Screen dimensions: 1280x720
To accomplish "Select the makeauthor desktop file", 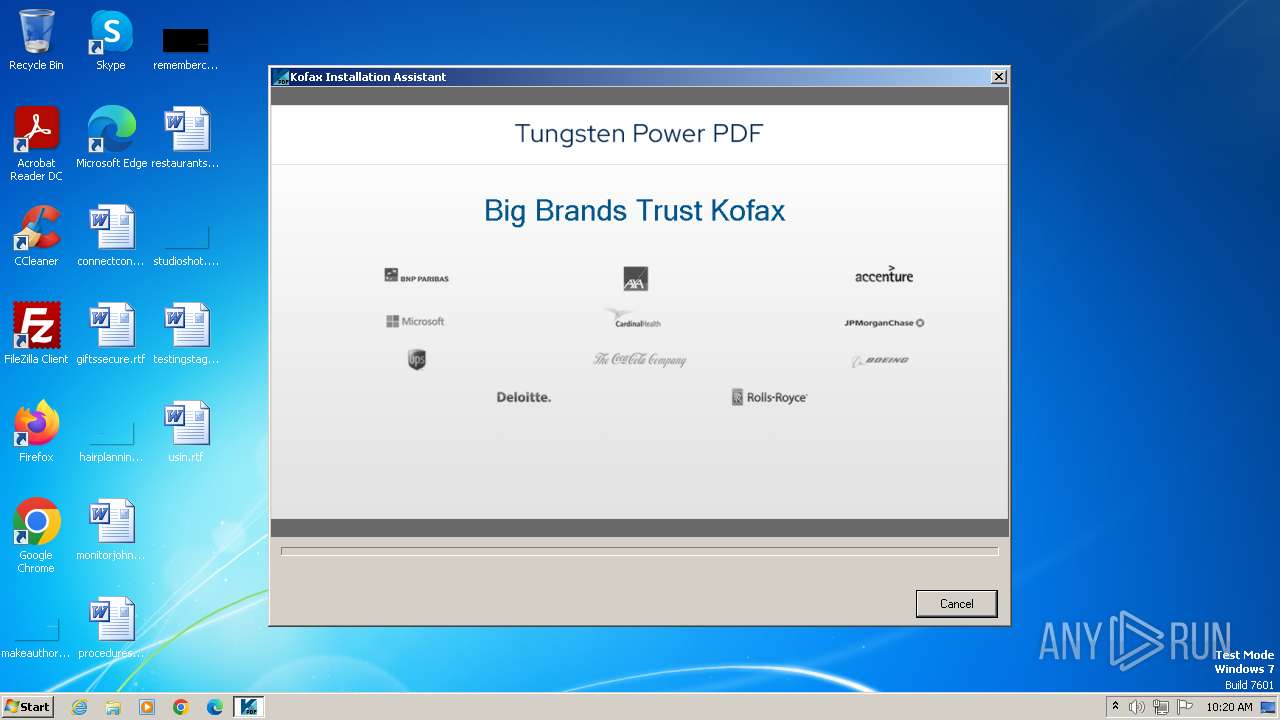I will [36, 636].
